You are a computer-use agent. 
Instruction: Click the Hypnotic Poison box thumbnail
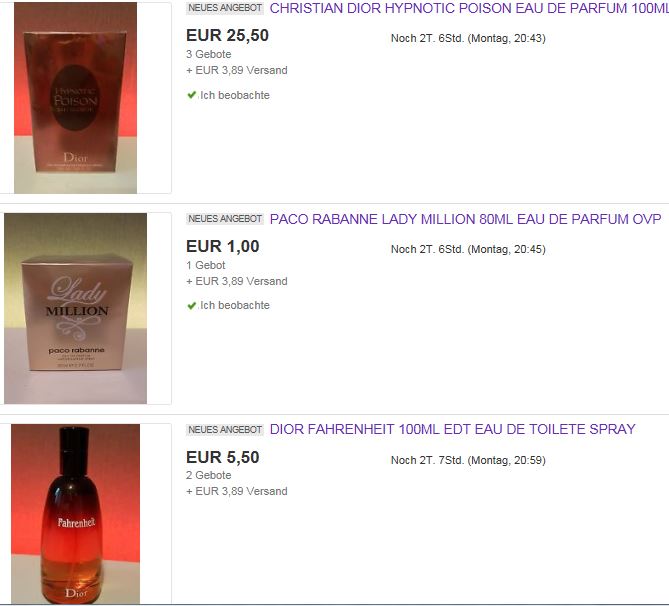[76, 98]
